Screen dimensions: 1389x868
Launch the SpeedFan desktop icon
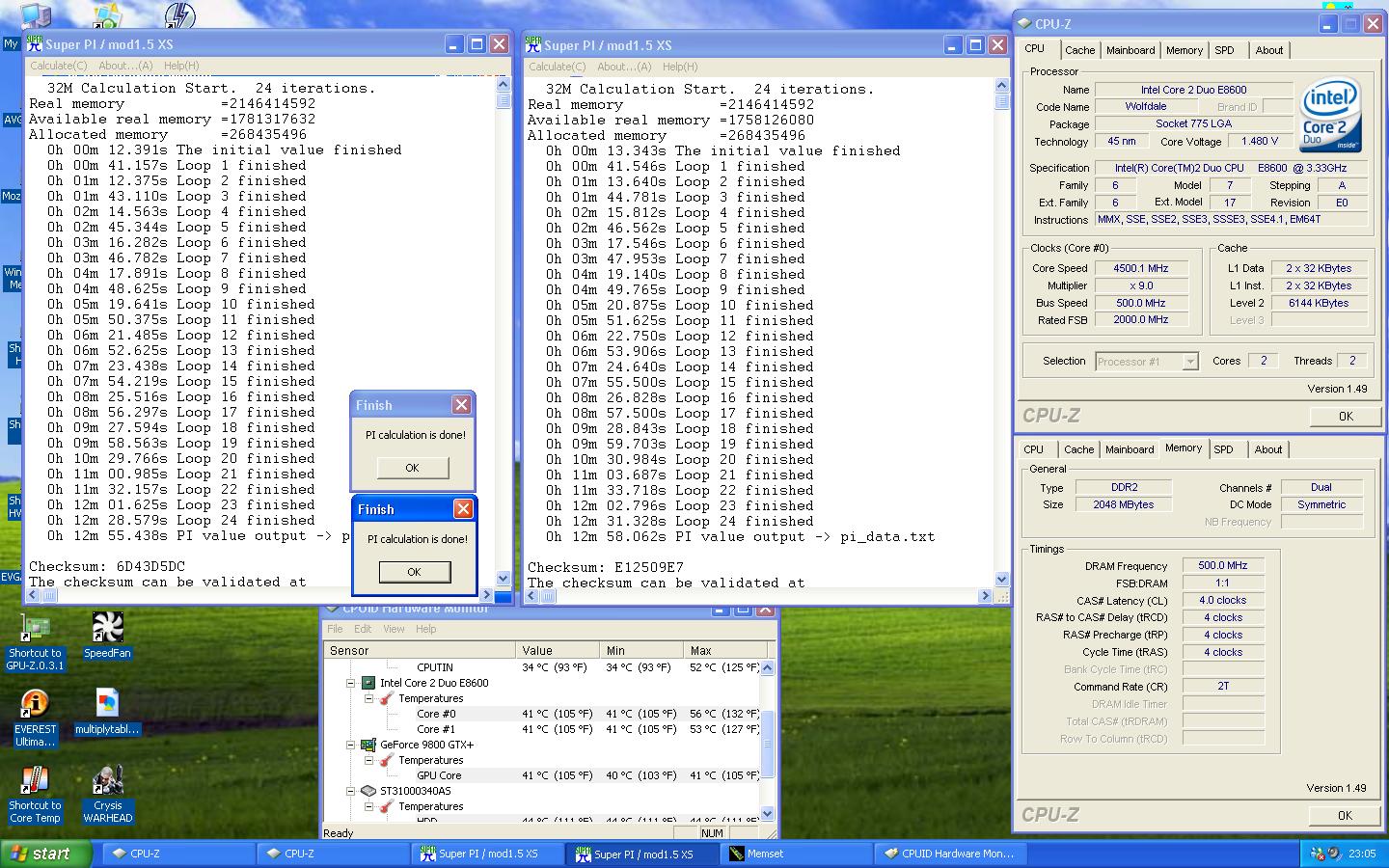tap(107, 630)
